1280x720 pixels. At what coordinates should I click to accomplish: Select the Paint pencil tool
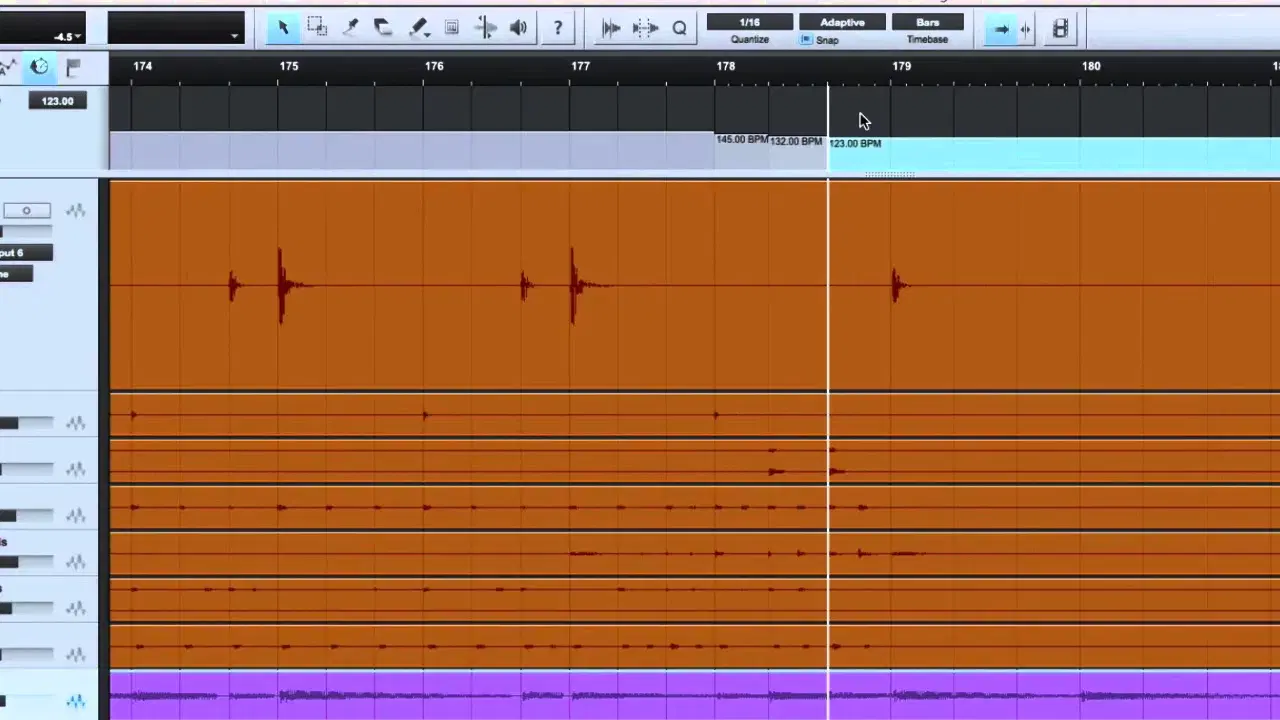pyautogui.click(x=419, y=28)
